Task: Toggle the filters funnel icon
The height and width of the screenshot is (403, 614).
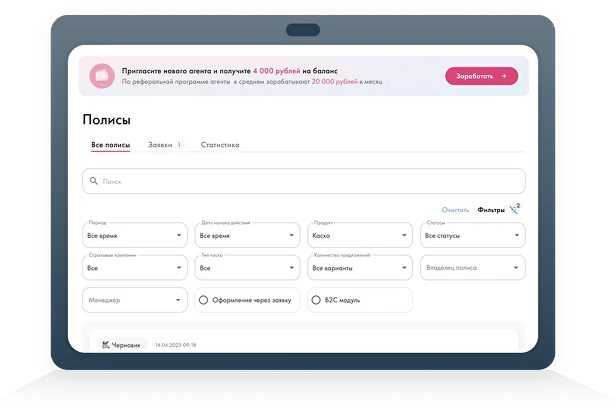Action: coord(514,210)
